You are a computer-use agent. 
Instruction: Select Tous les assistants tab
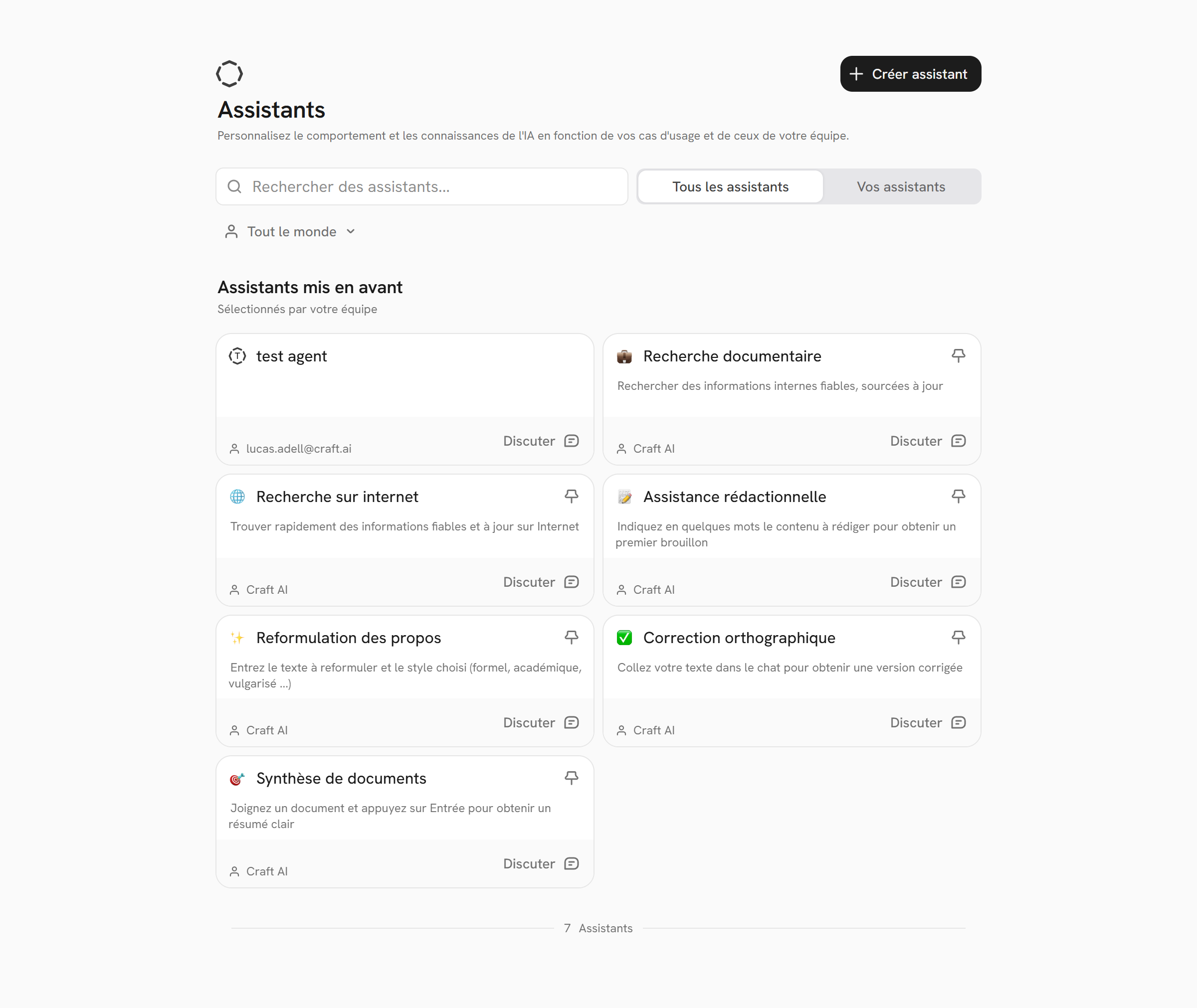tap(730, 187)
